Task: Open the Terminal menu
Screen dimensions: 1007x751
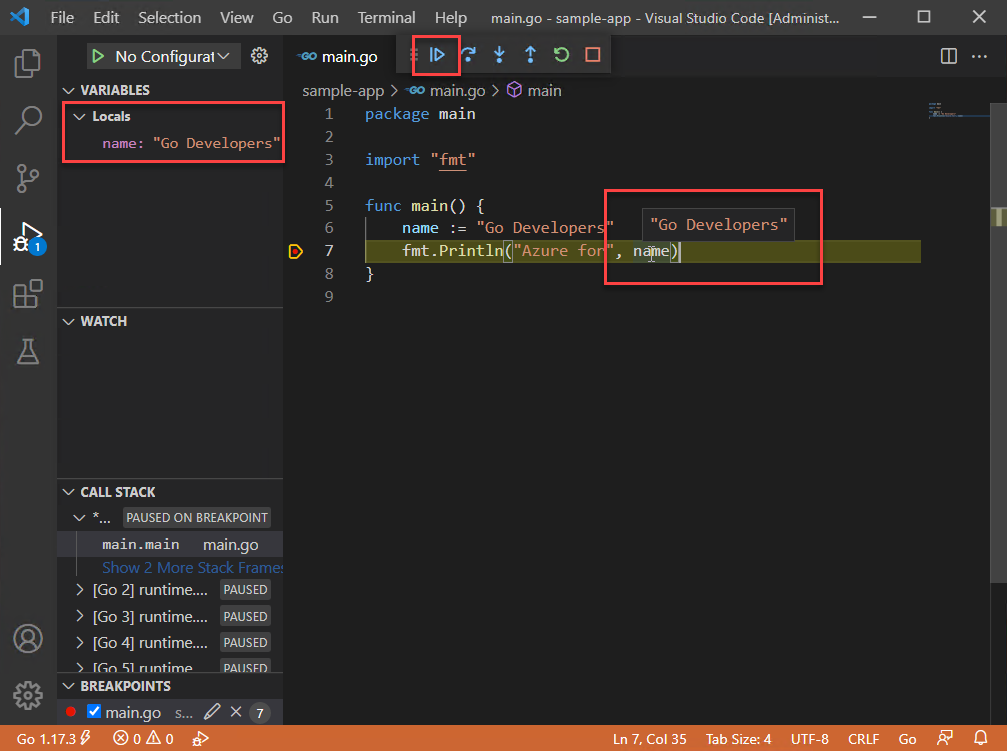Action: pyautogui.click(x=386, y=18)
